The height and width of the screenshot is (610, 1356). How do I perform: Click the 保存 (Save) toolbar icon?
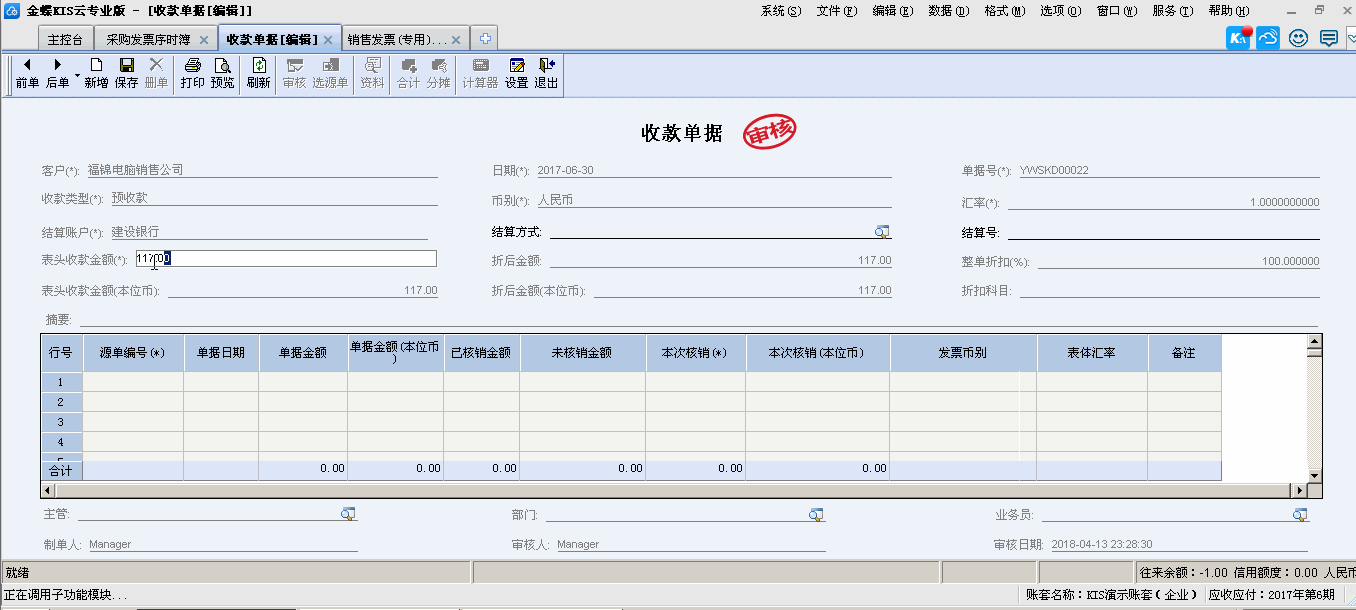tap(126, 73)
